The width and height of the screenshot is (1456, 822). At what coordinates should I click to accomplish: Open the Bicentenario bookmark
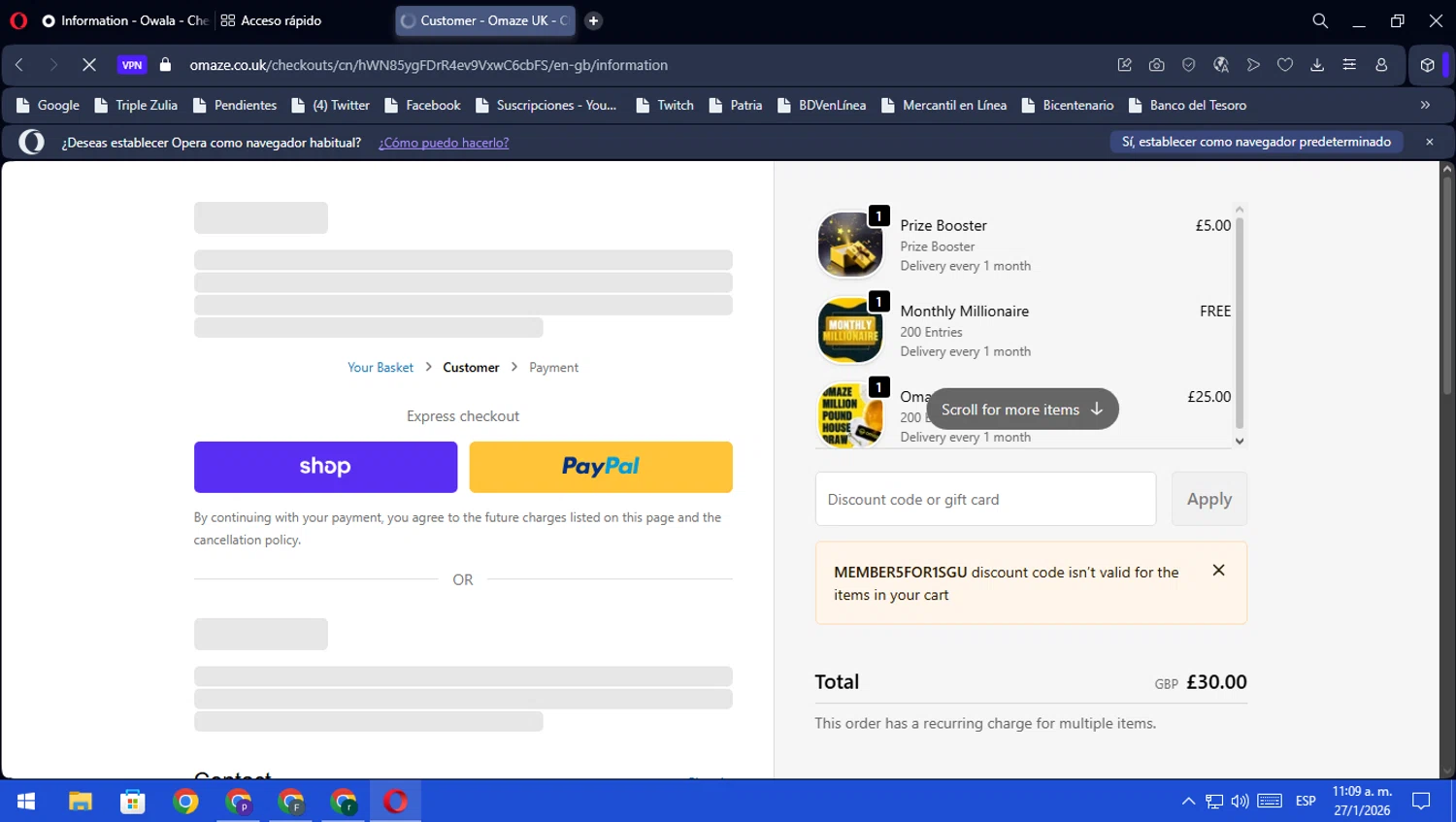tap(1068, 105)
